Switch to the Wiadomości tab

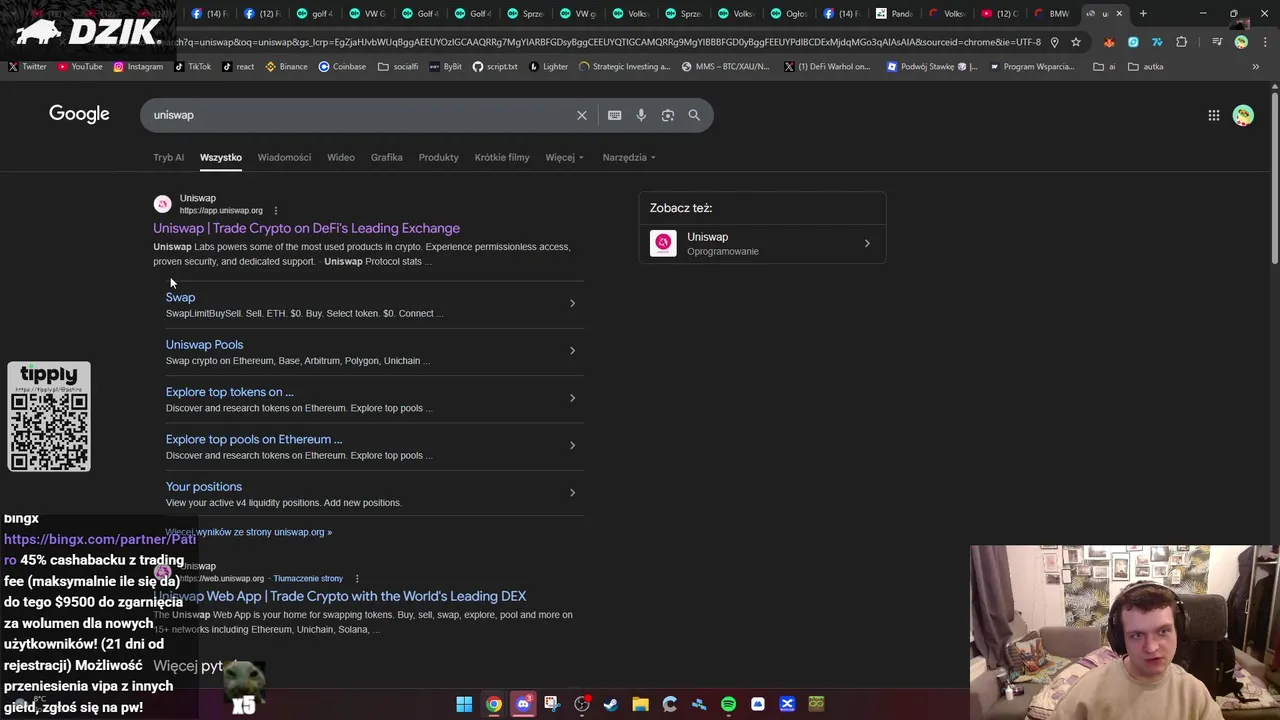point(284,157)
